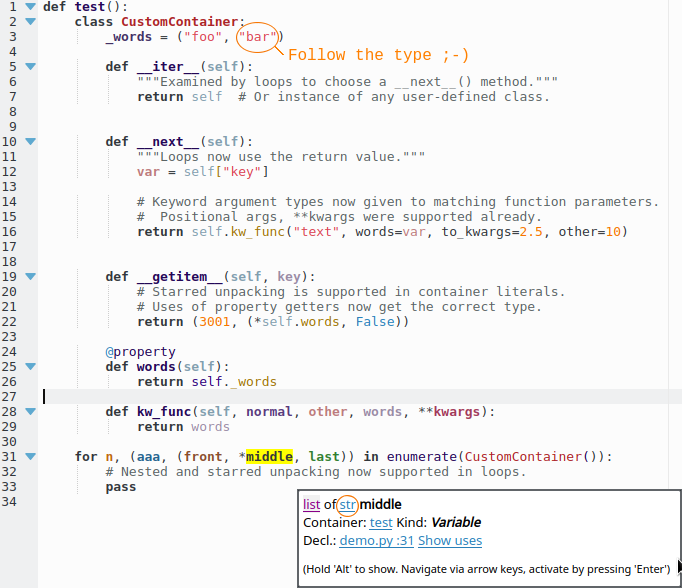Go to container 'test' link in tooltip
Screen dimensions: 682x588
click(381, 522)
